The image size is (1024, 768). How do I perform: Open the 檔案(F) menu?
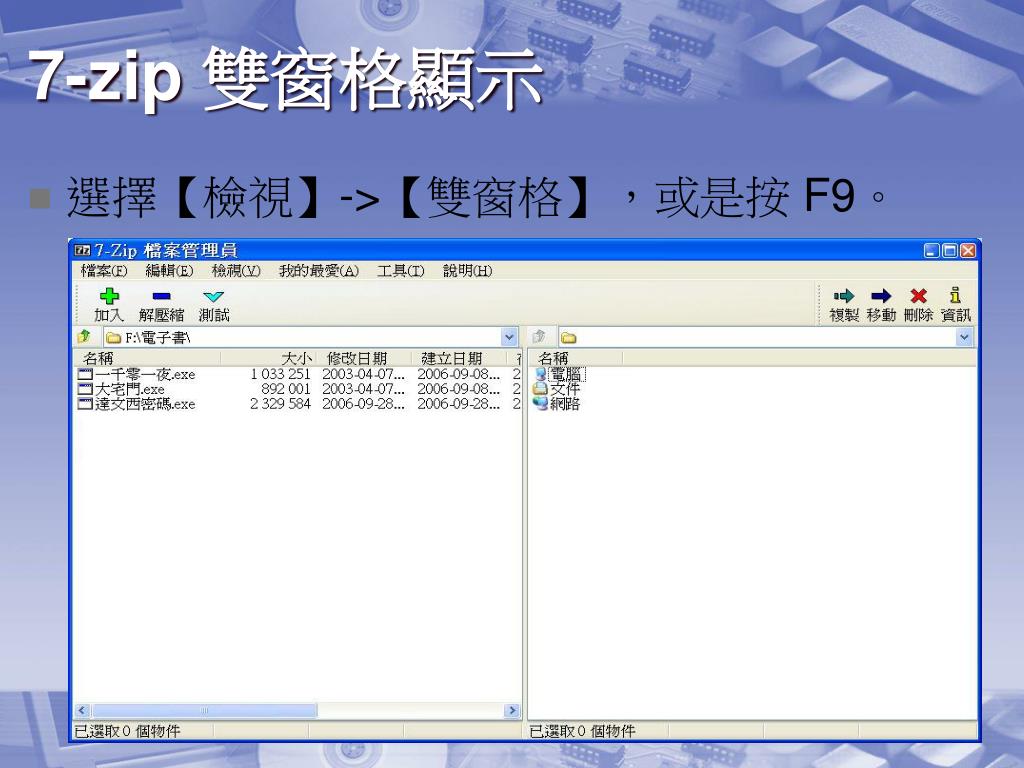tap(104, 271)
